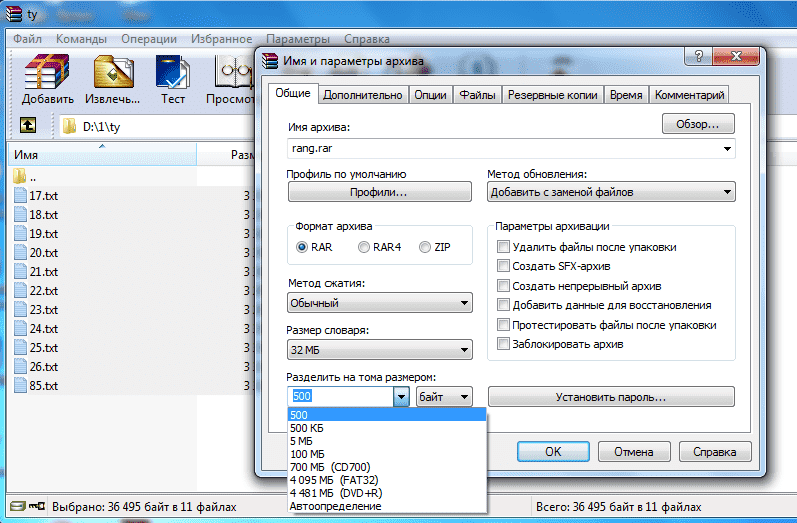Choose 100 МБ from volume size list

click(387, 454)
